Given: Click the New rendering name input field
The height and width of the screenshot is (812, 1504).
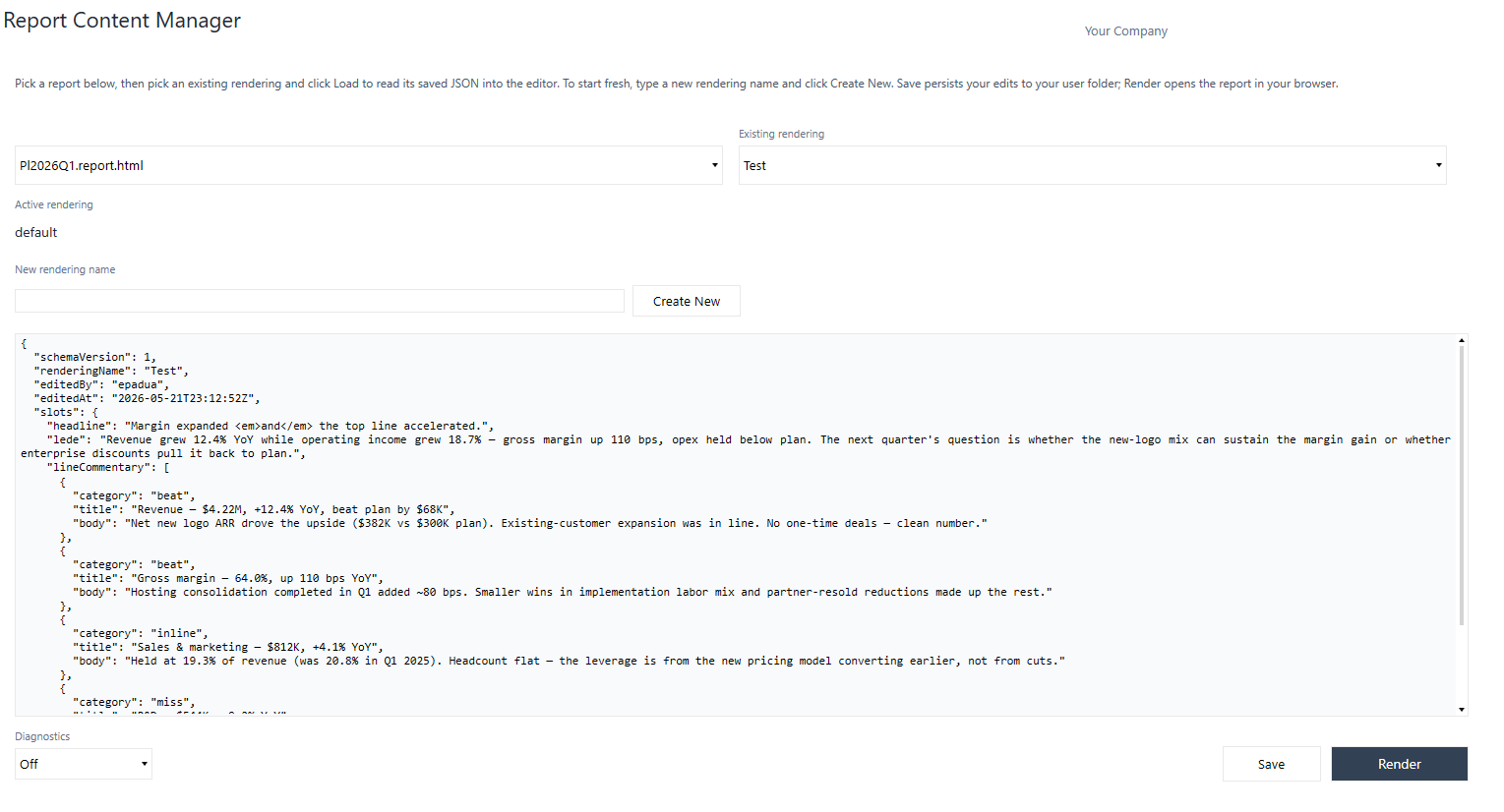Looking at the screenshot, I should click(320, 301).
